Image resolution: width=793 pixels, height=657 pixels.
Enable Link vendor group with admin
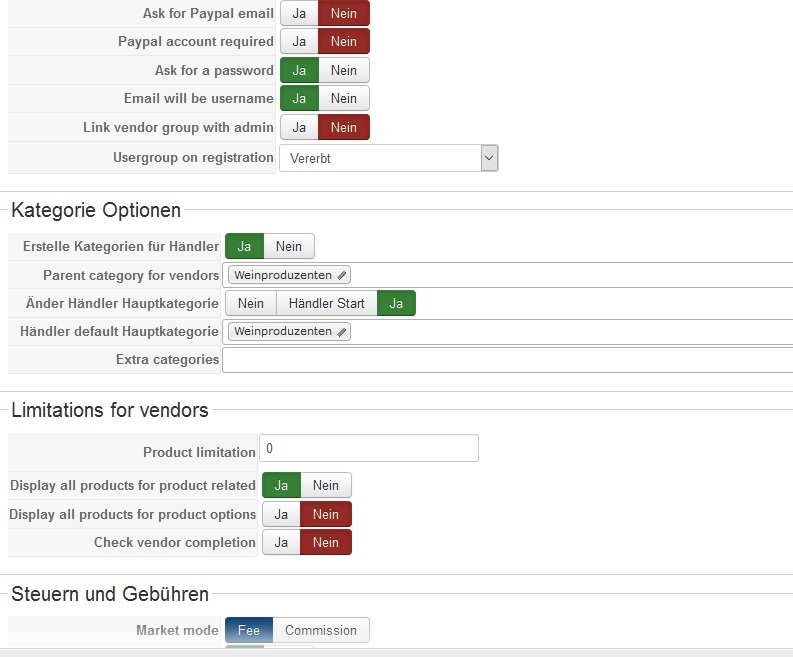click(299, 127)
